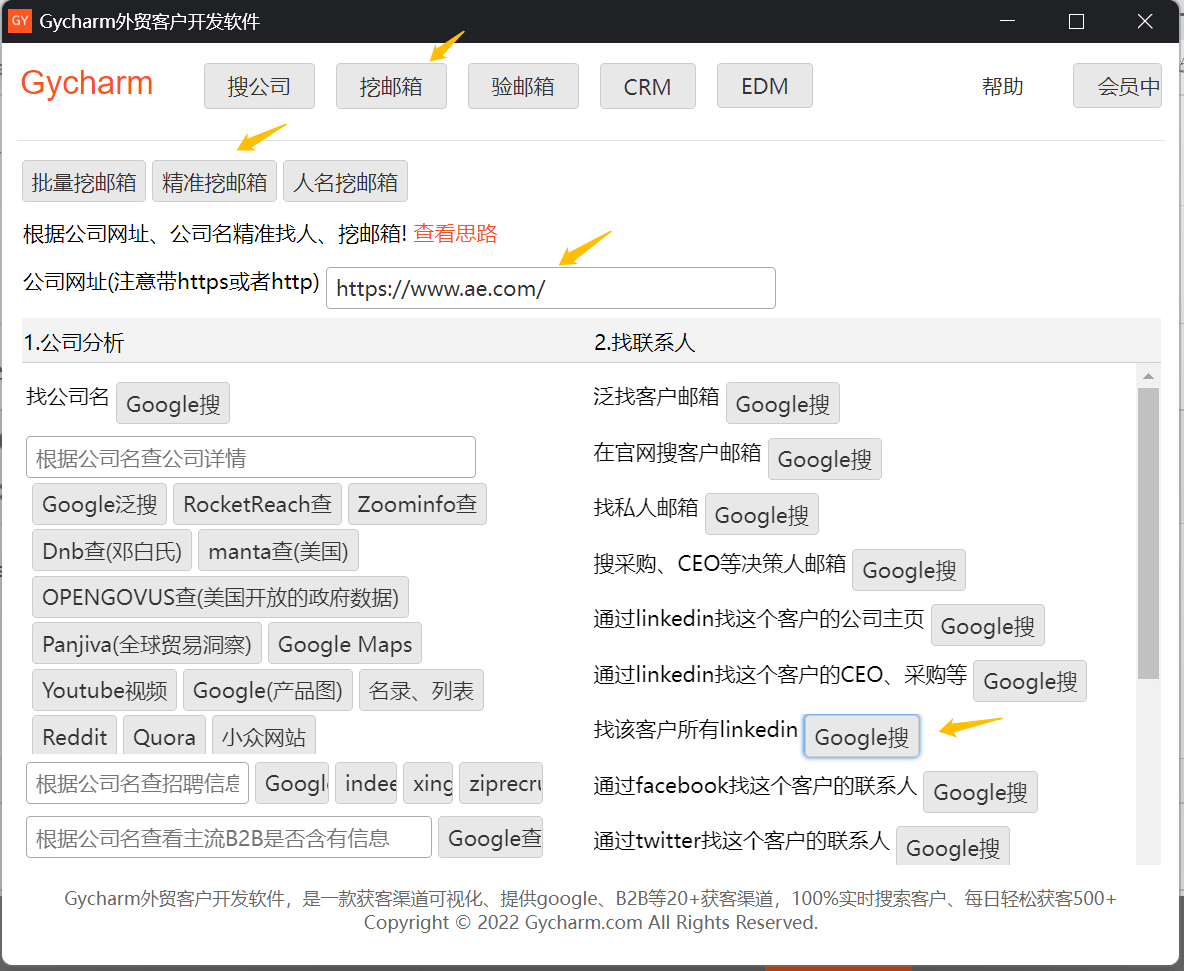Select the 人名挖邮箱 sub-tab
1184x971 pixels.
tap(345, 181)
